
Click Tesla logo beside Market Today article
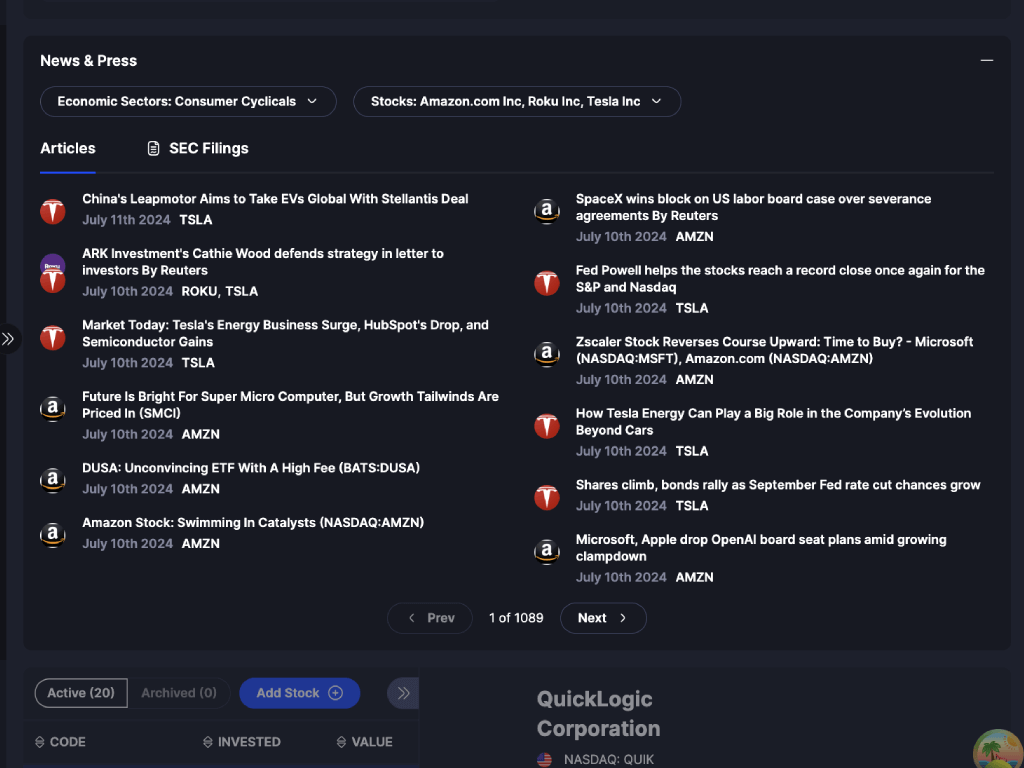click(53, 338)
